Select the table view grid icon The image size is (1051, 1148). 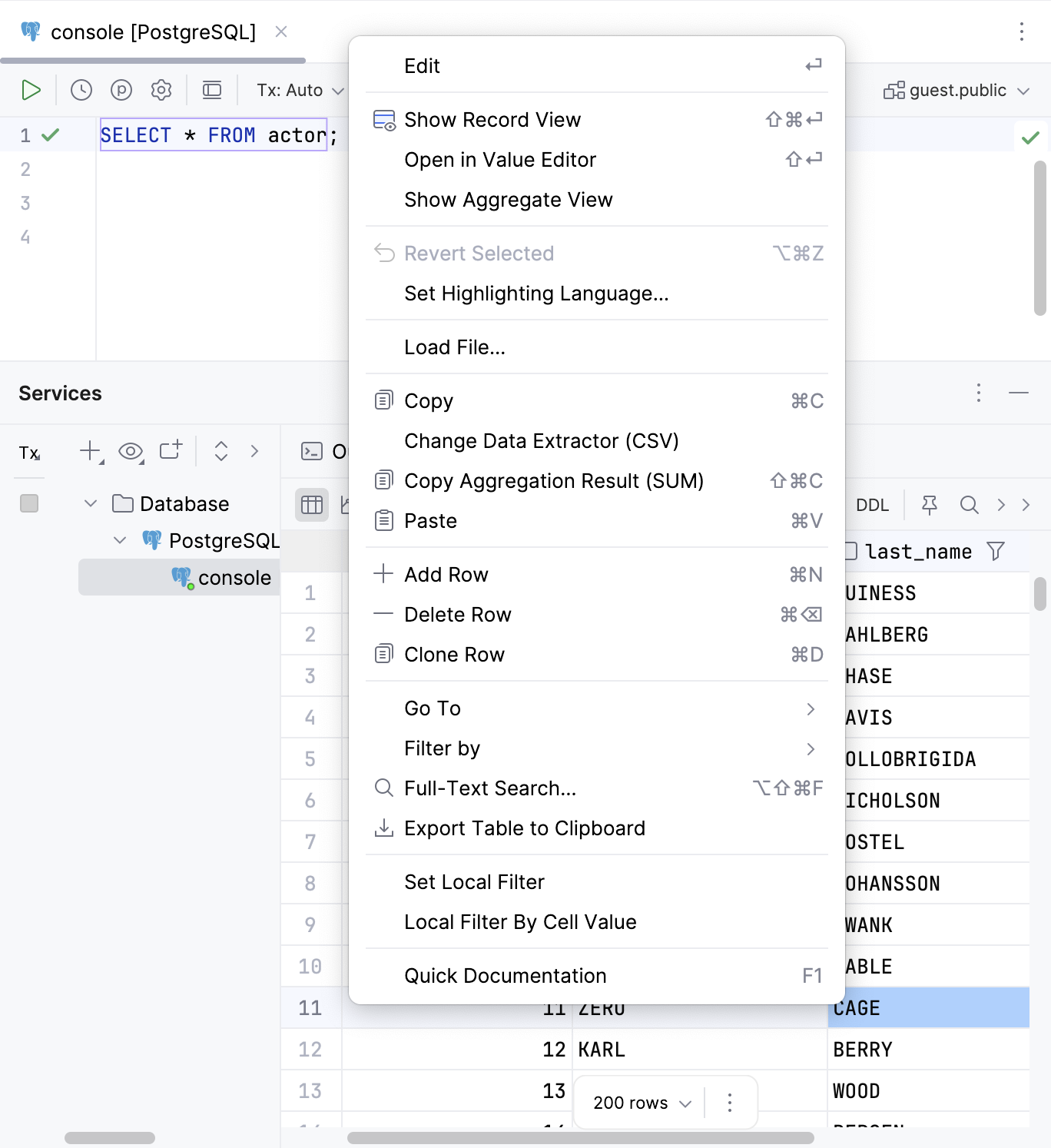(x=311, y=505)
